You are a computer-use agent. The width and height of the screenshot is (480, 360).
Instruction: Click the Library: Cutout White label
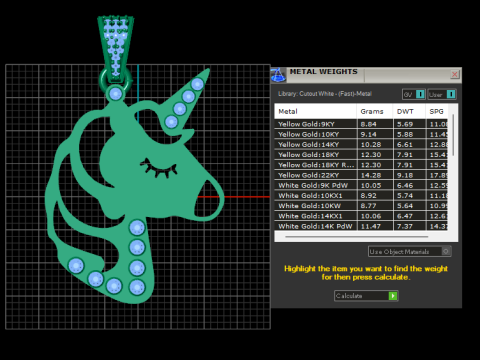325,94
